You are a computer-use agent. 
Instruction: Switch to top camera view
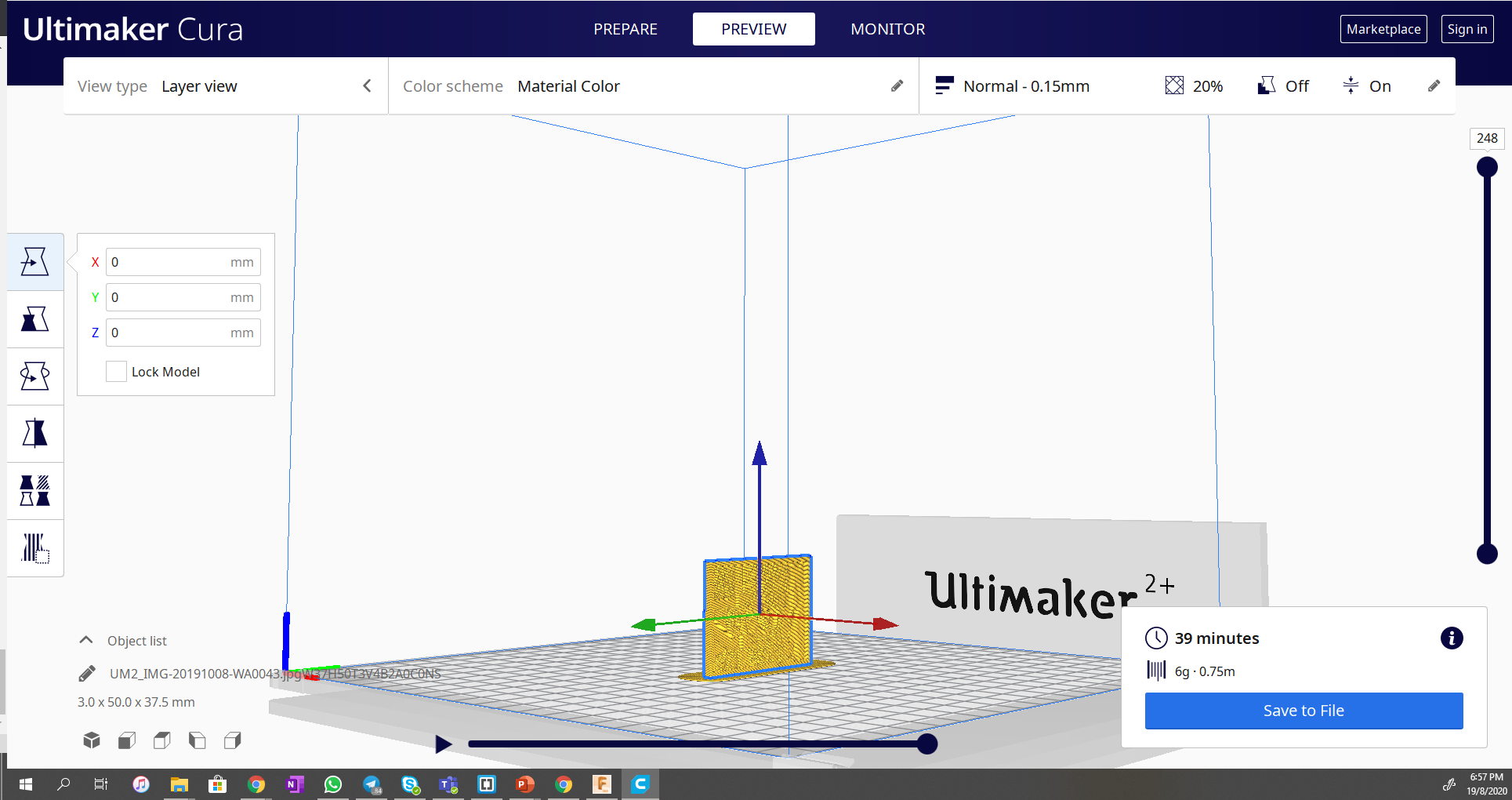162,740
